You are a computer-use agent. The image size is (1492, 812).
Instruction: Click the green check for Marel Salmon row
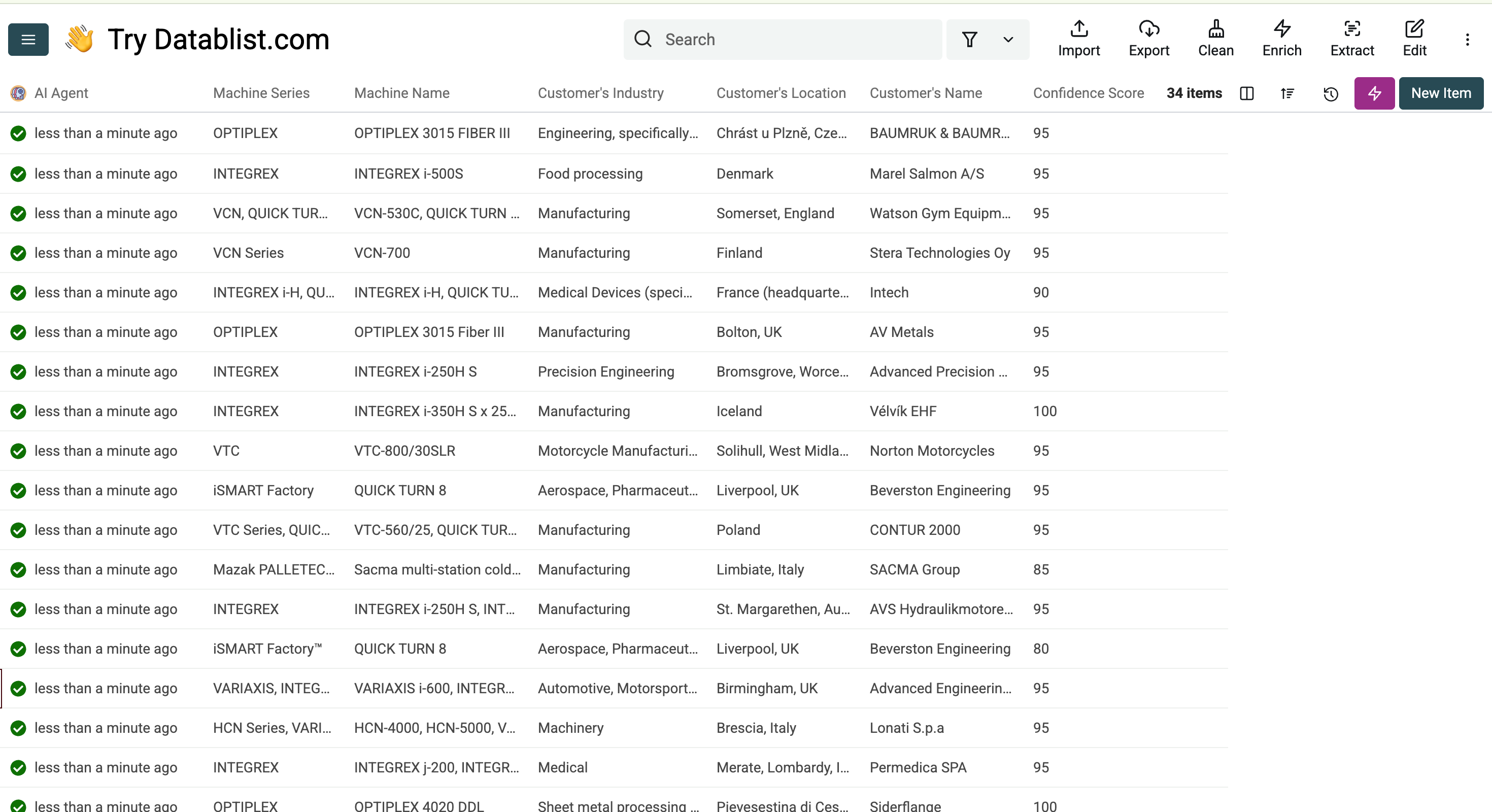pos(18,174)
